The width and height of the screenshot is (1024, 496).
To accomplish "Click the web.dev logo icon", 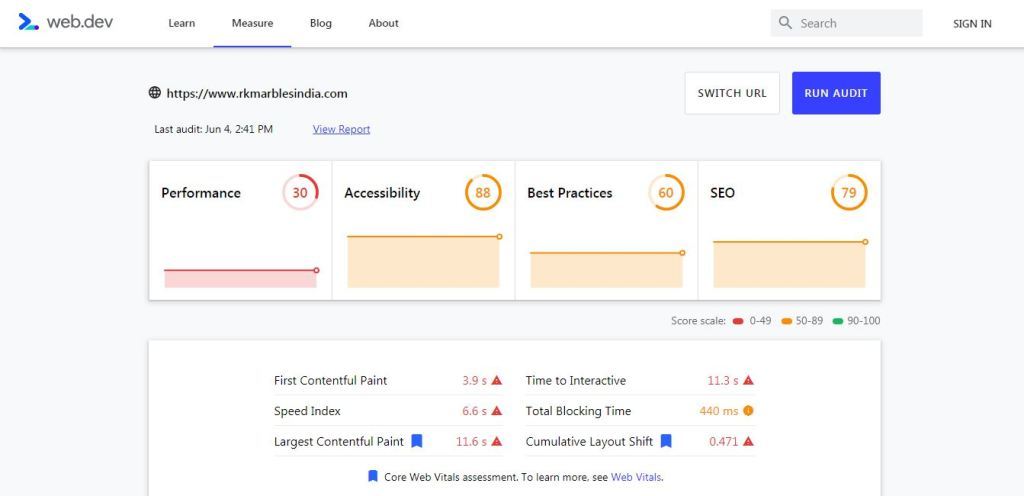I will point(28,22).
